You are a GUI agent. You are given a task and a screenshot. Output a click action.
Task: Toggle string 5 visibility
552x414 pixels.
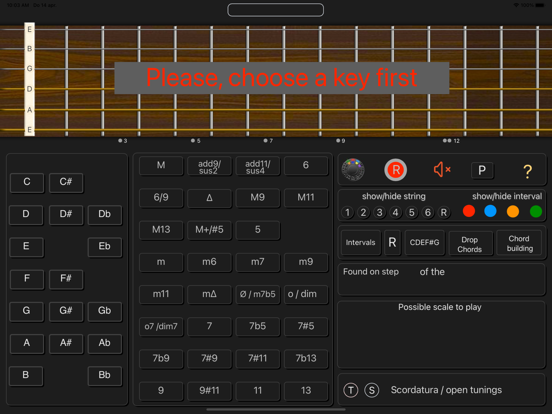[x=412, y=212]
